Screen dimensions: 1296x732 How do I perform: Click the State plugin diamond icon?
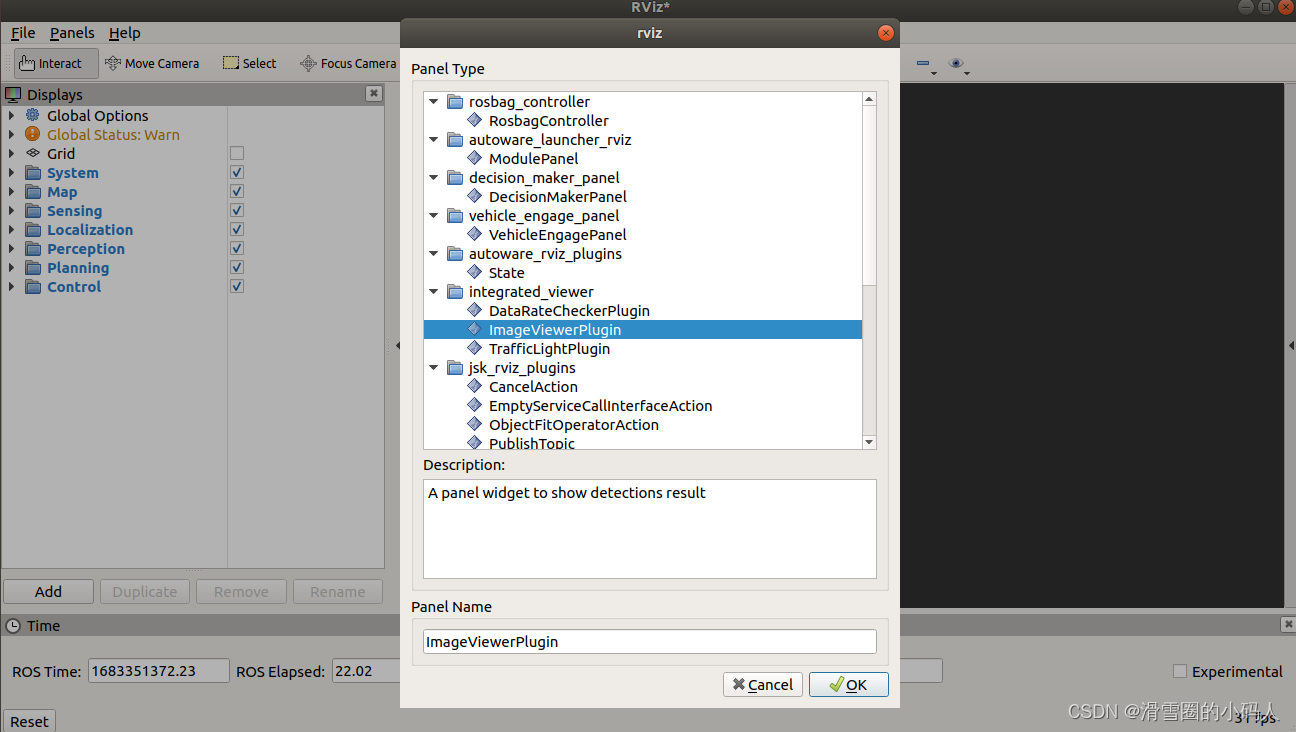point(475,272)
